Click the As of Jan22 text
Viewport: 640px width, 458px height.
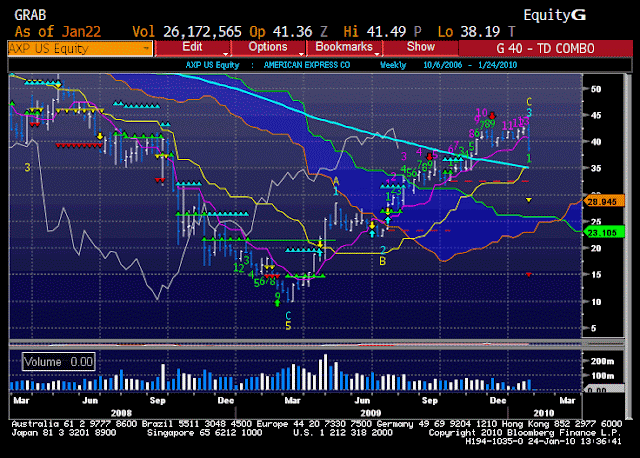(x=58, y=31)
